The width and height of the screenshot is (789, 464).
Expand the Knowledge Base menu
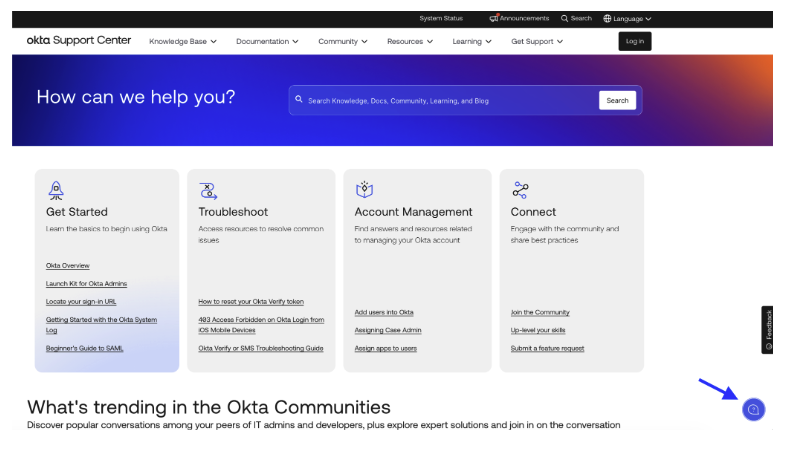[x=183, y=42]
